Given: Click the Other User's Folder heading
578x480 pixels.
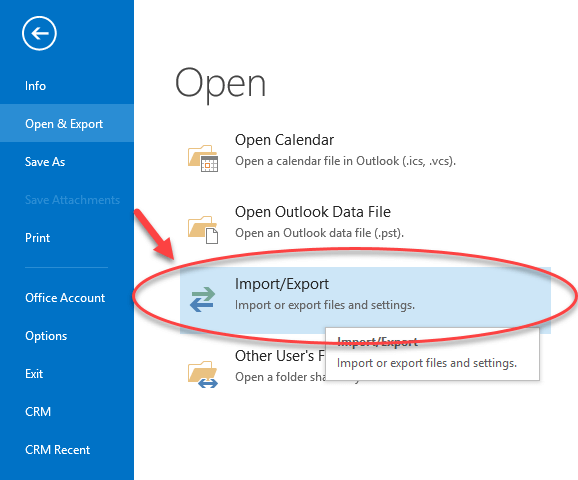Looking at the screenshot, I should click(x=280, y=356).
